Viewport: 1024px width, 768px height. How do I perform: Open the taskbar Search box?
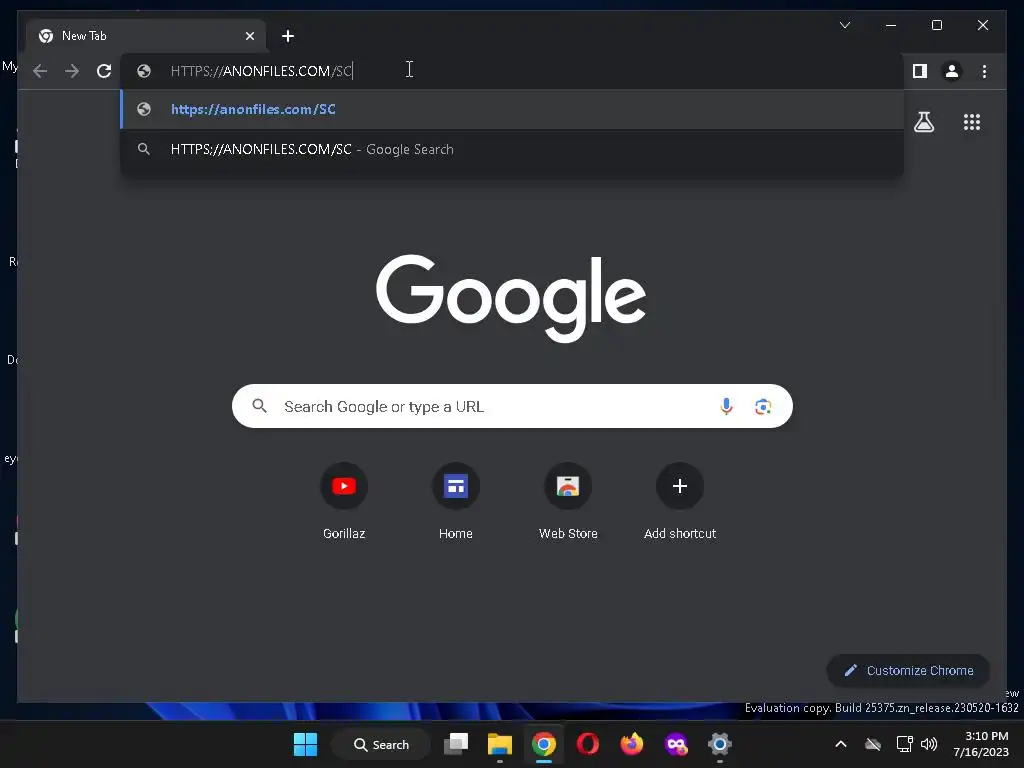coord(381,744)
